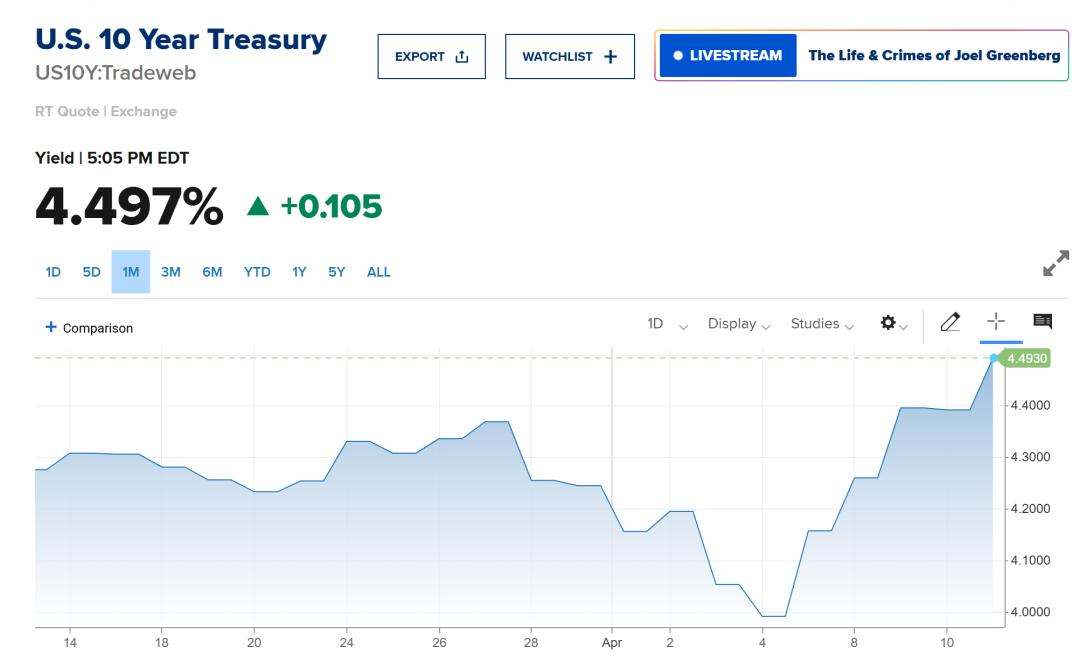Click the LIVESTREAM button
Image resolution: width=1080 pixels, height=668 pixels.
pyautogui.click(x=728, y=56)
